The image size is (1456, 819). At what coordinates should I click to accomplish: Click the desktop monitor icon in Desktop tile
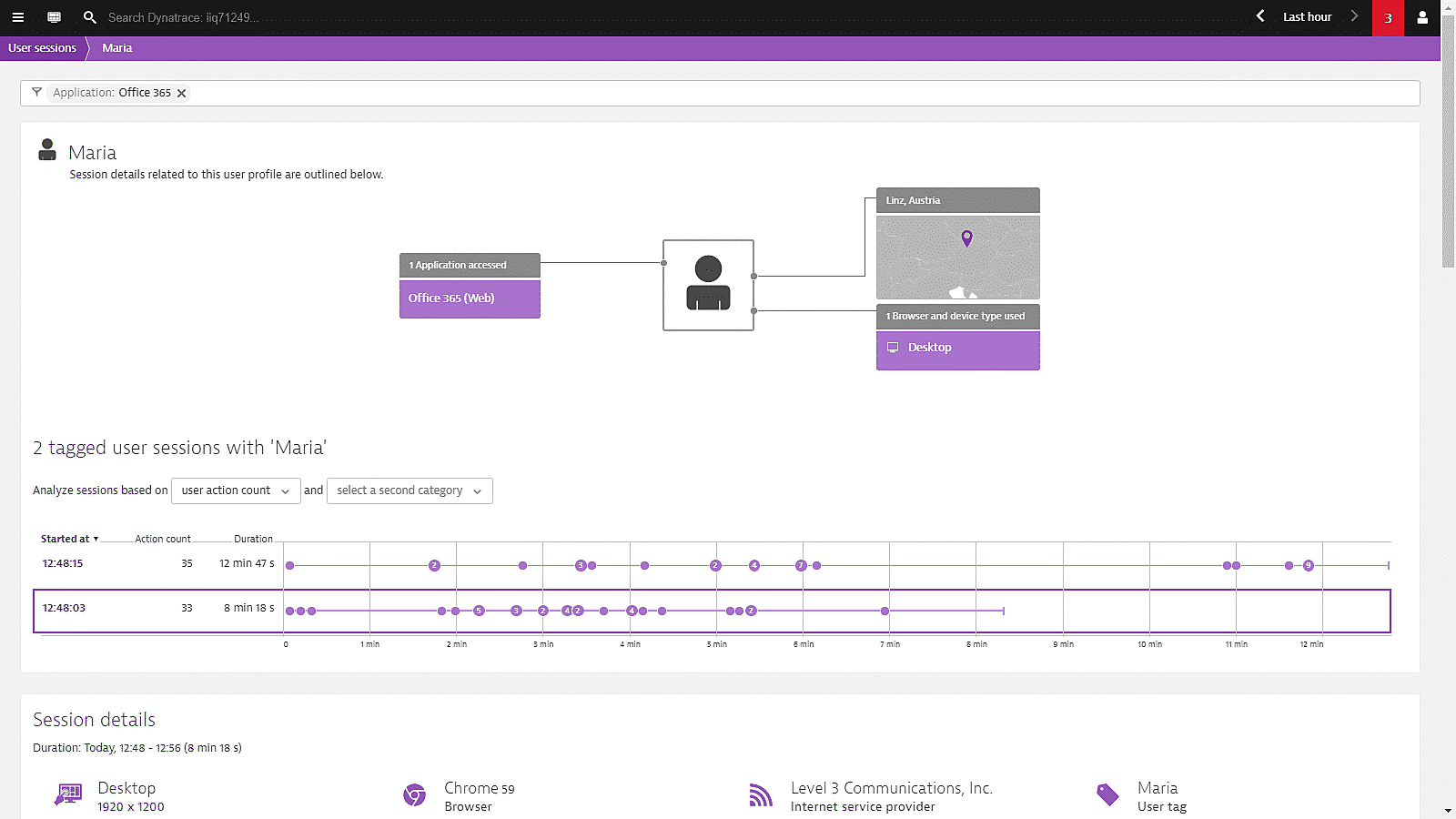point(893,348)
